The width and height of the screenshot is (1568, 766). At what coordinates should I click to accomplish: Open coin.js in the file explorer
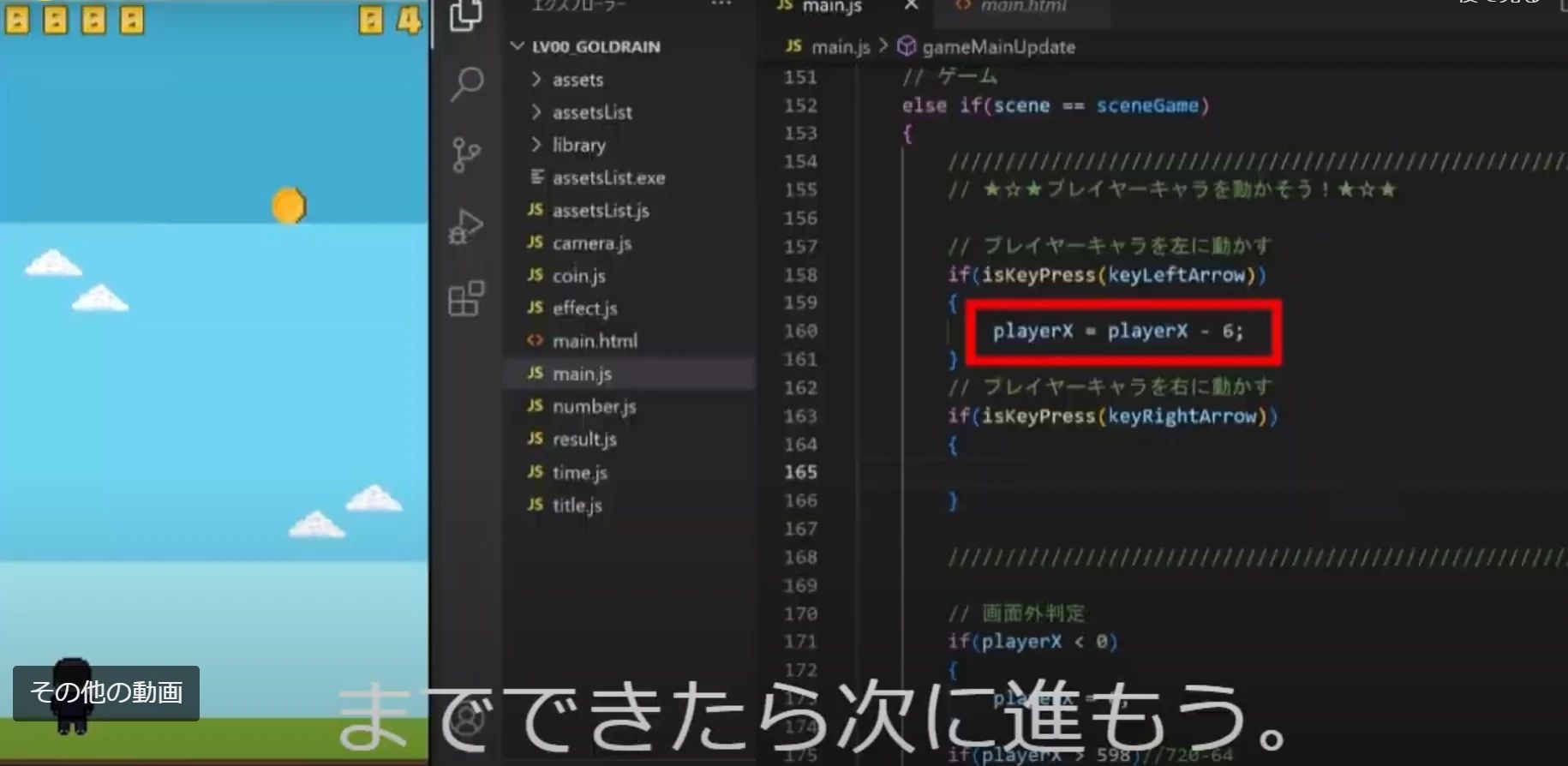point(578,276)
